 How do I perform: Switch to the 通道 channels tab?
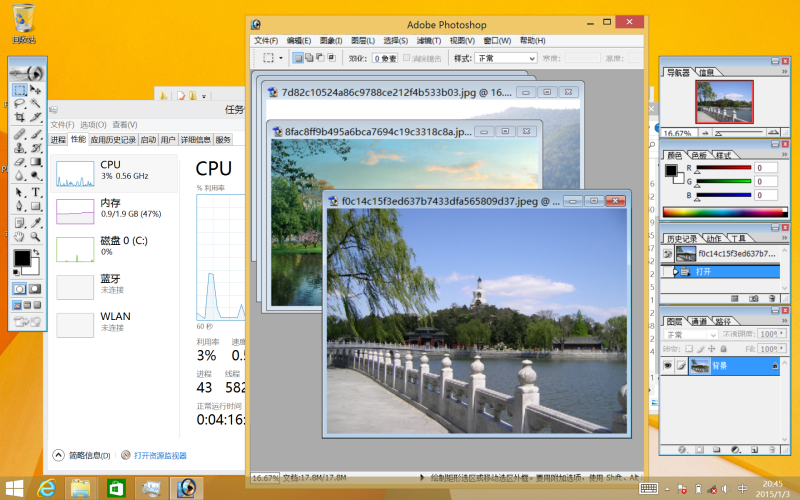(701, 321)
